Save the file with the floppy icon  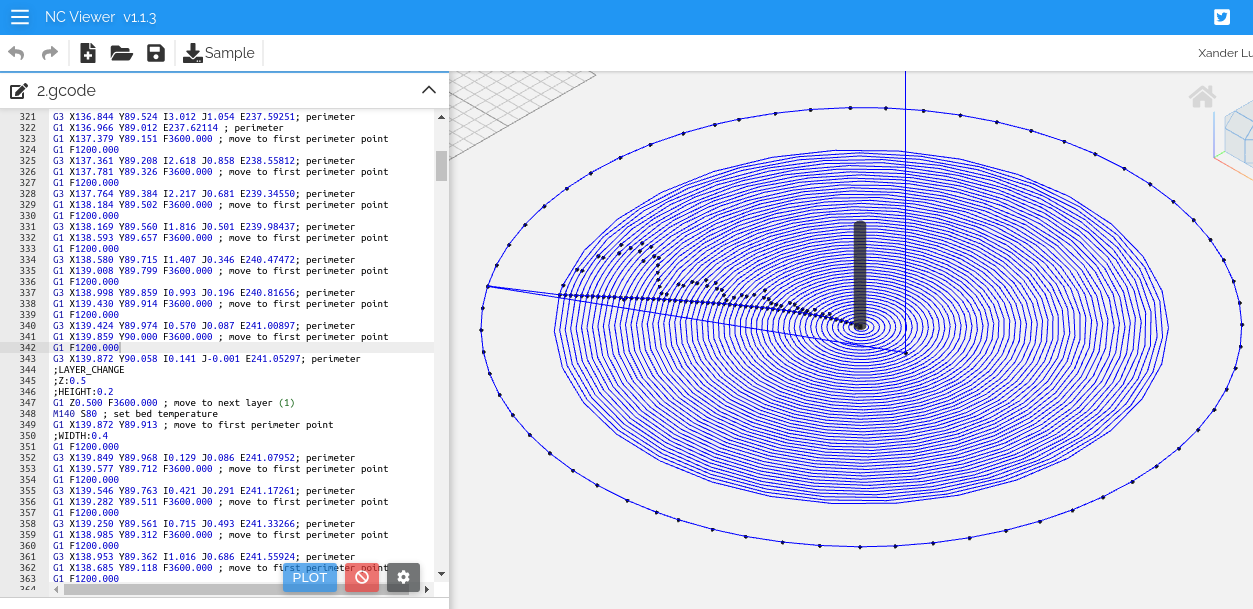[x=156, y=53]
